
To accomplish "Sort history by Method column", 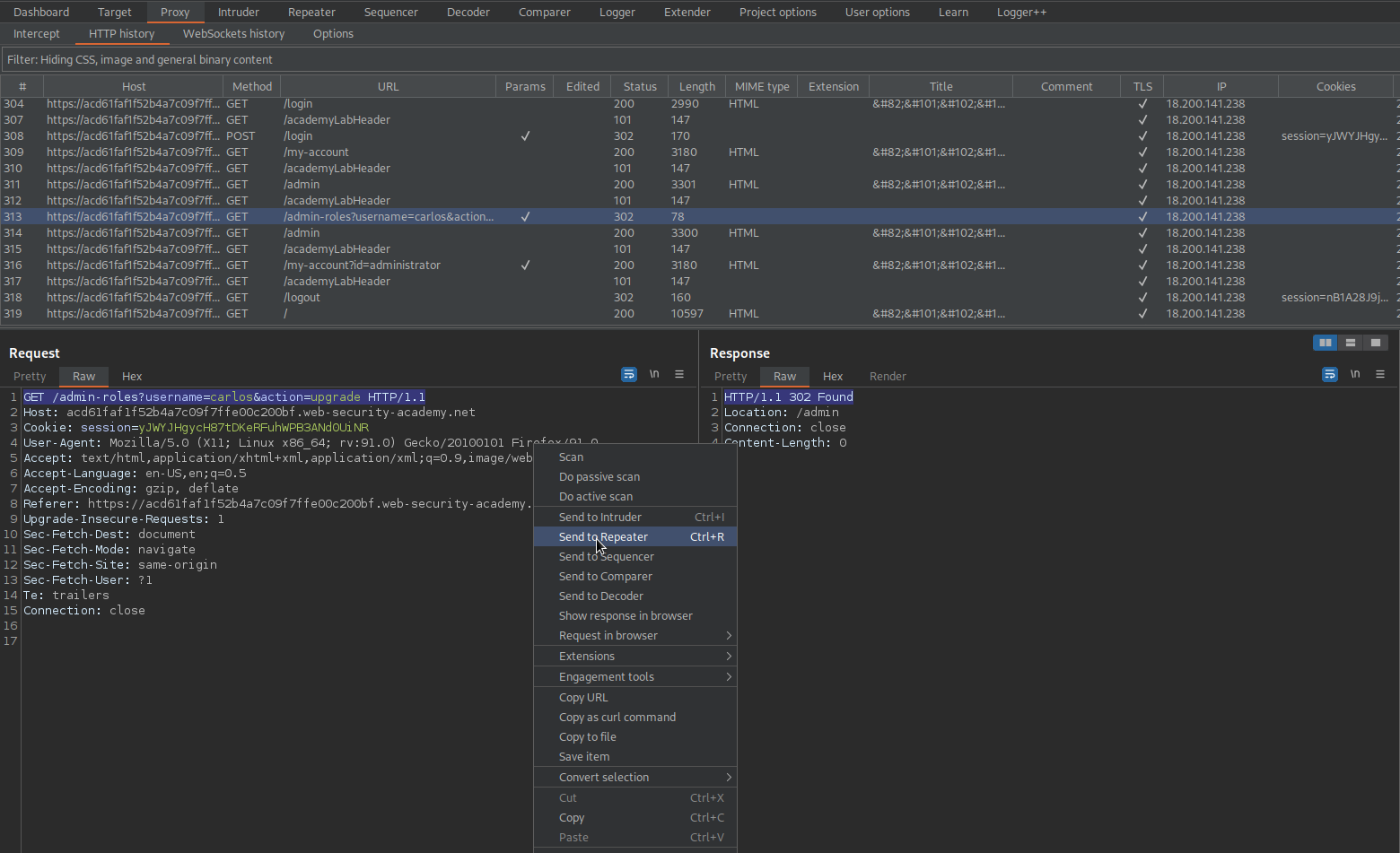I will [252, 86].
